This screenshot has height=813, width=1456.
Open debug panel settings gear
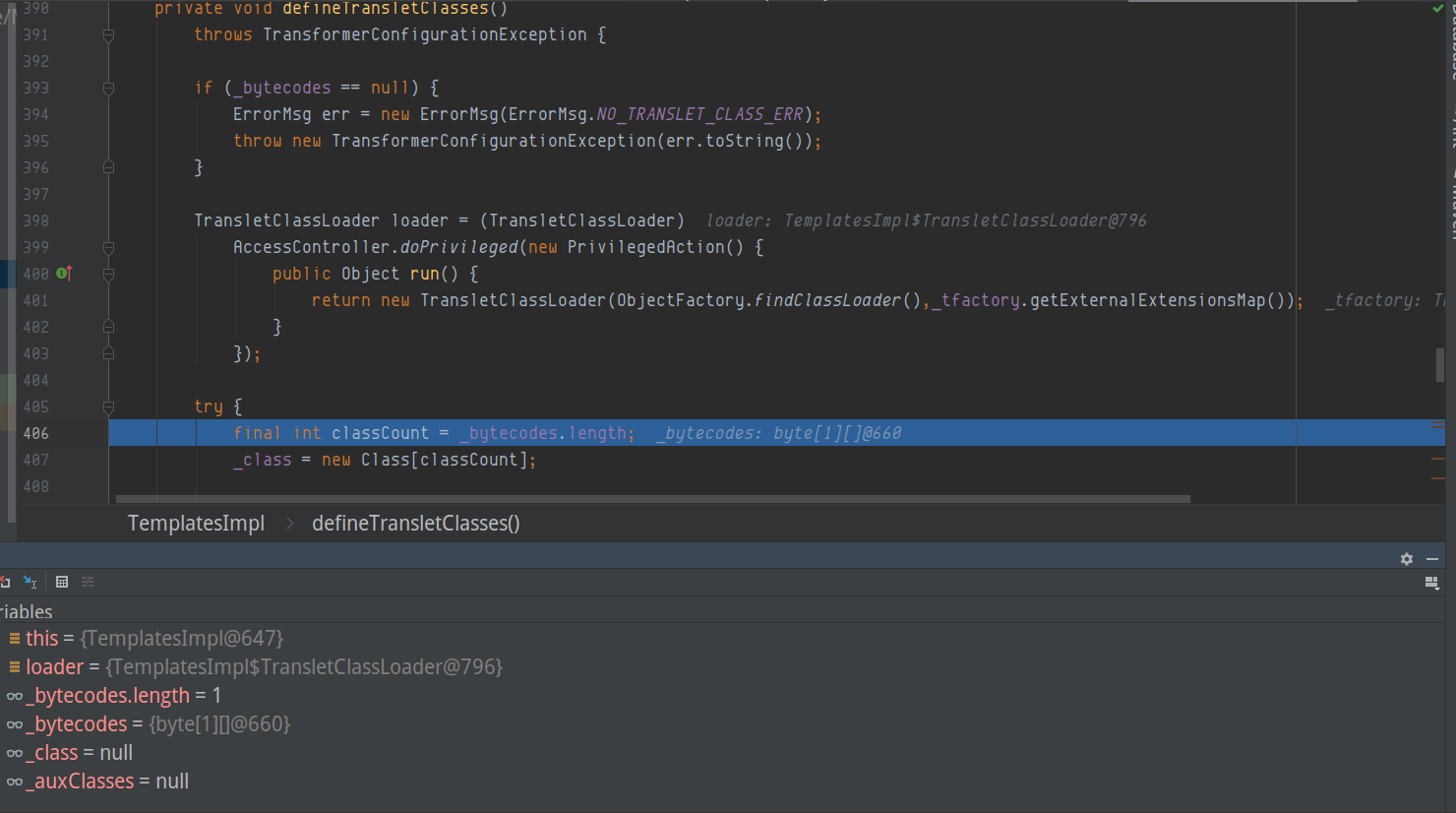[x=1407, y=559]
